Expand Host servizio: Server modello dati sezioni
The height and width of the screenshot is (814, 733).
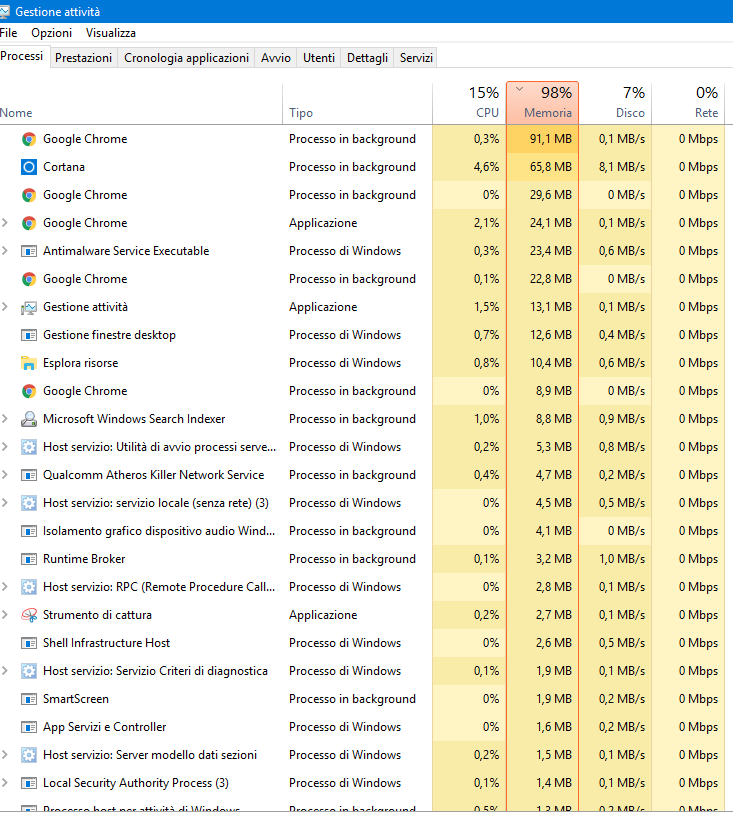5,755
